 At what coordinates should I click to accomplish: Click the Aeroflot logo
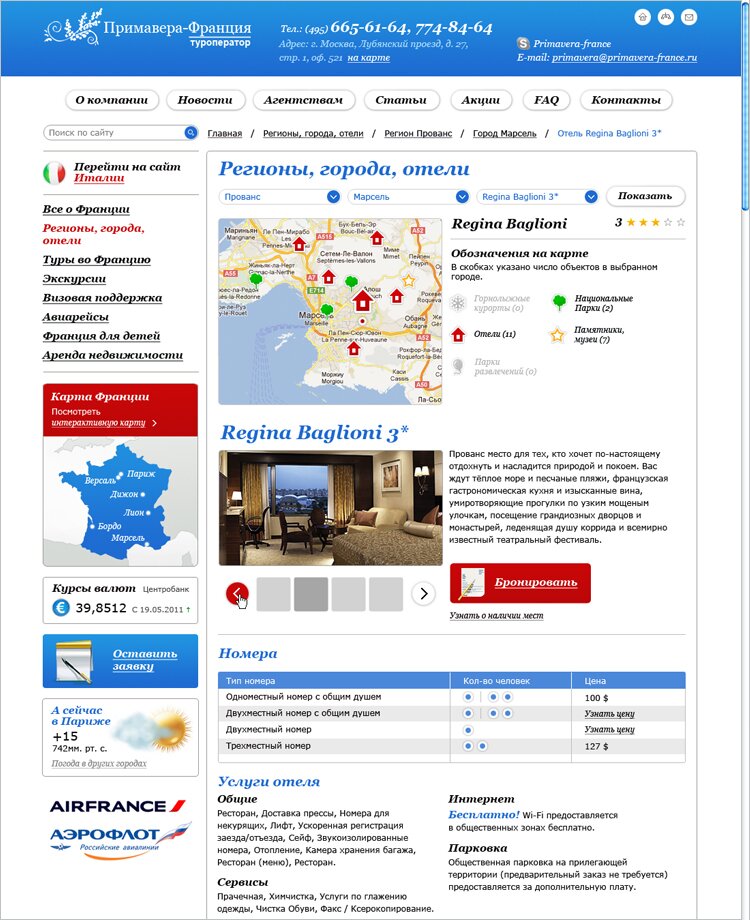click(120, 840)
